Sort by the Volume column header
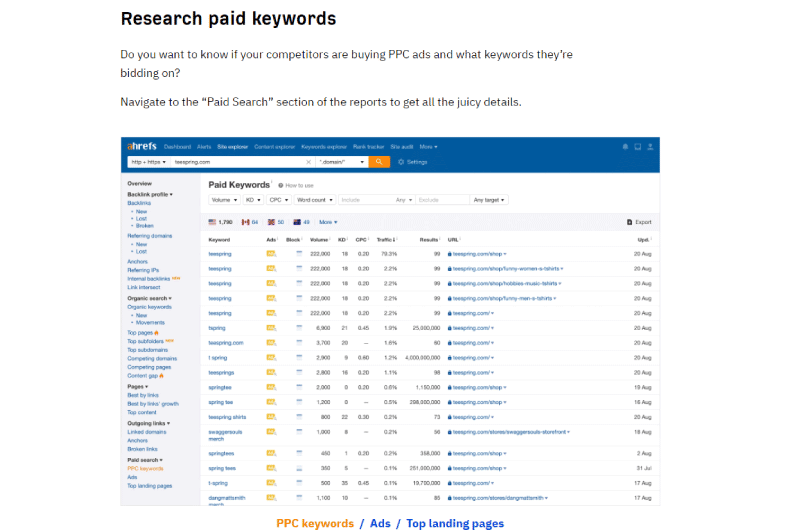Viewport: 800px width, 530px height. click(x=319, y=240)
